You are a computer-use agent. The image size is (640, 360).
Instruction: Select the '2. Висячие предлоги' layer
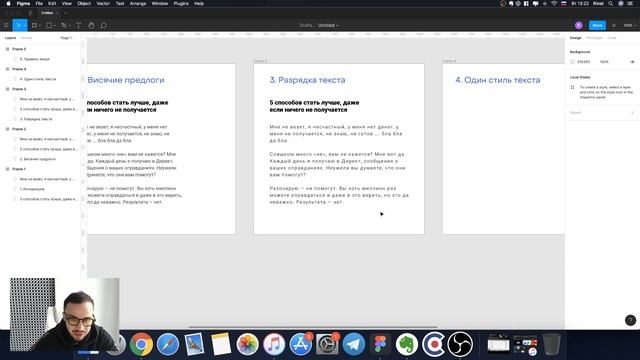point(38,159)
